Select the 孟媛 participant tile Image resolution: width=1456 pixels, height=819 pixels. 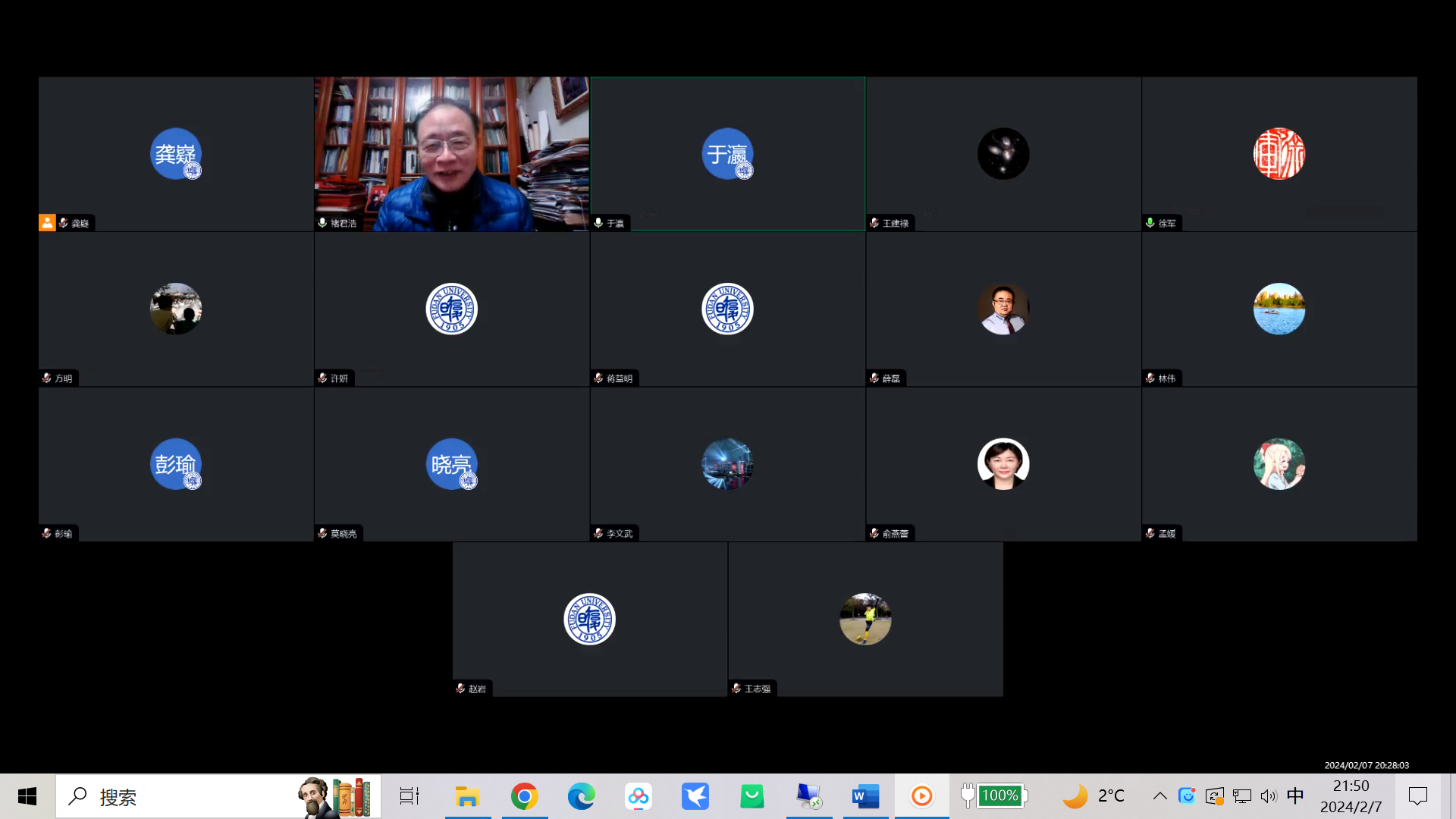(x=1279, y=464)
